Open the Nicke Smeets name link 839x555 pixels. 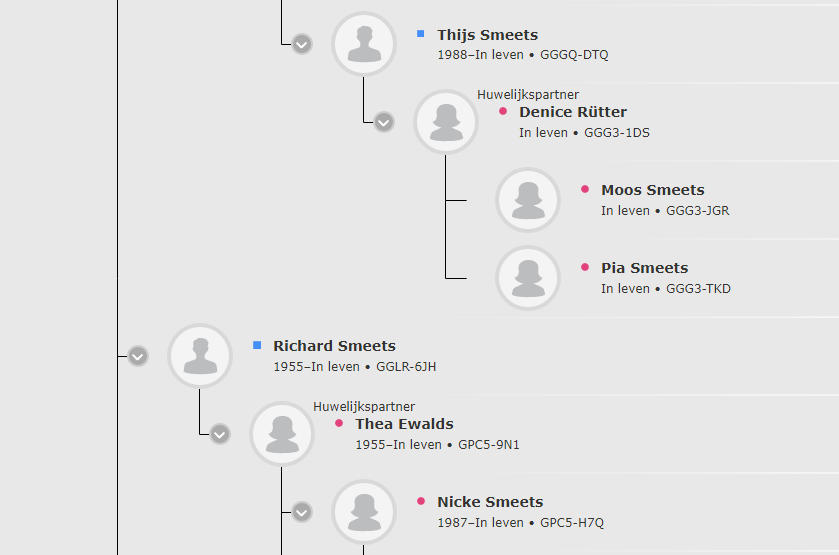[490, 502]
